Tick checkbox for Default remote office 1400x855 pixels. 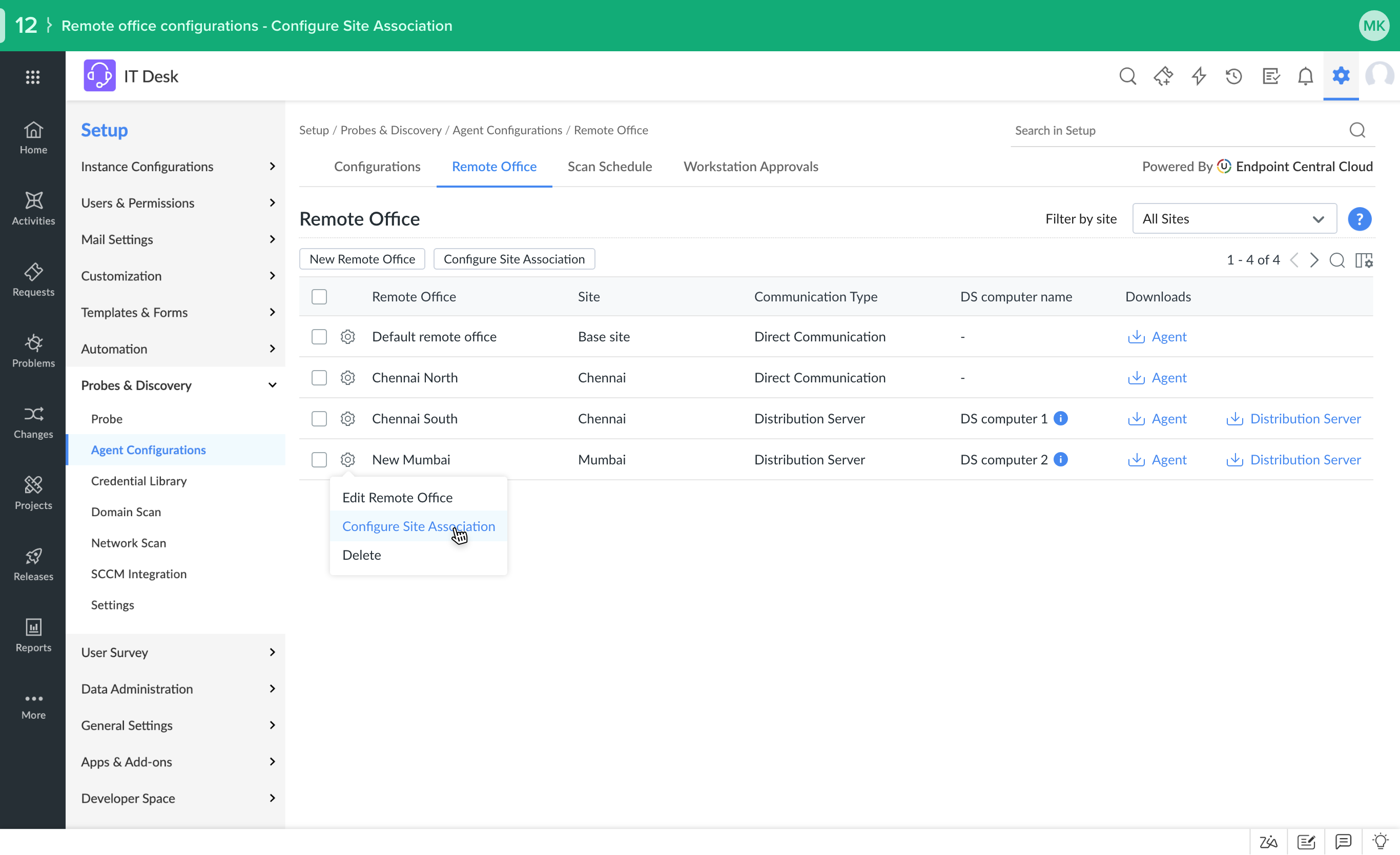[319, 337]
